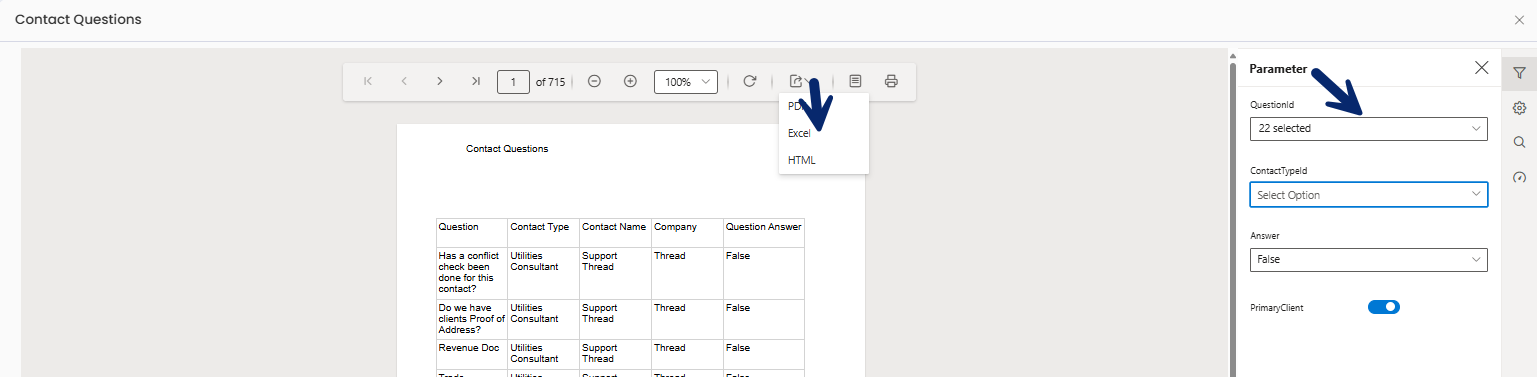
Task: Zoom out the report view
Action: (594, 81)
